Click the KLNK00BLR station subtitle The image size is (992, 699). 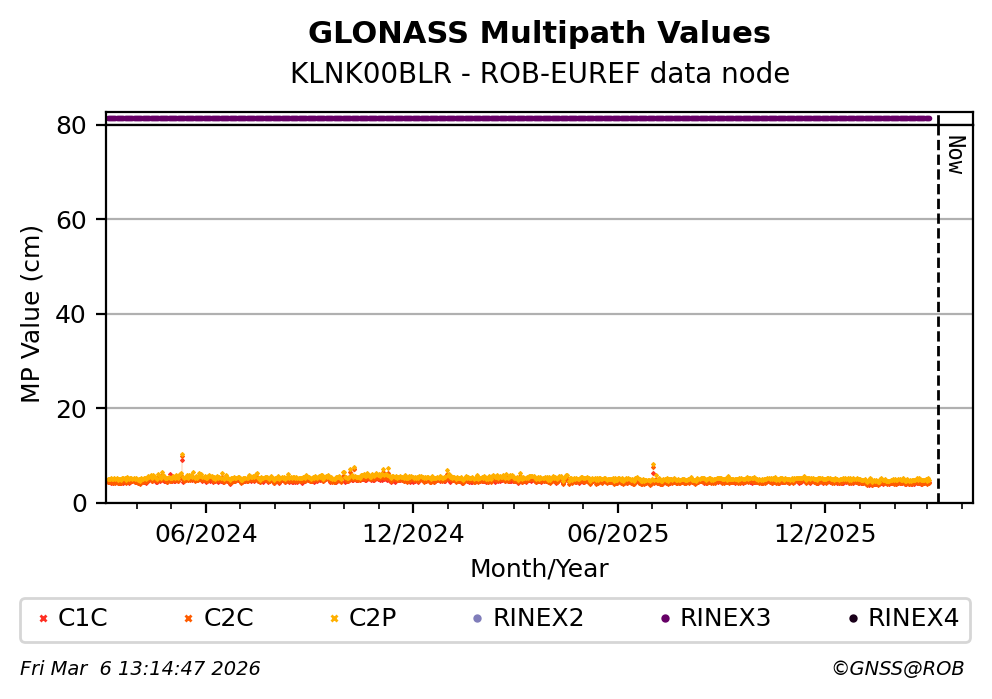(539, 74)
